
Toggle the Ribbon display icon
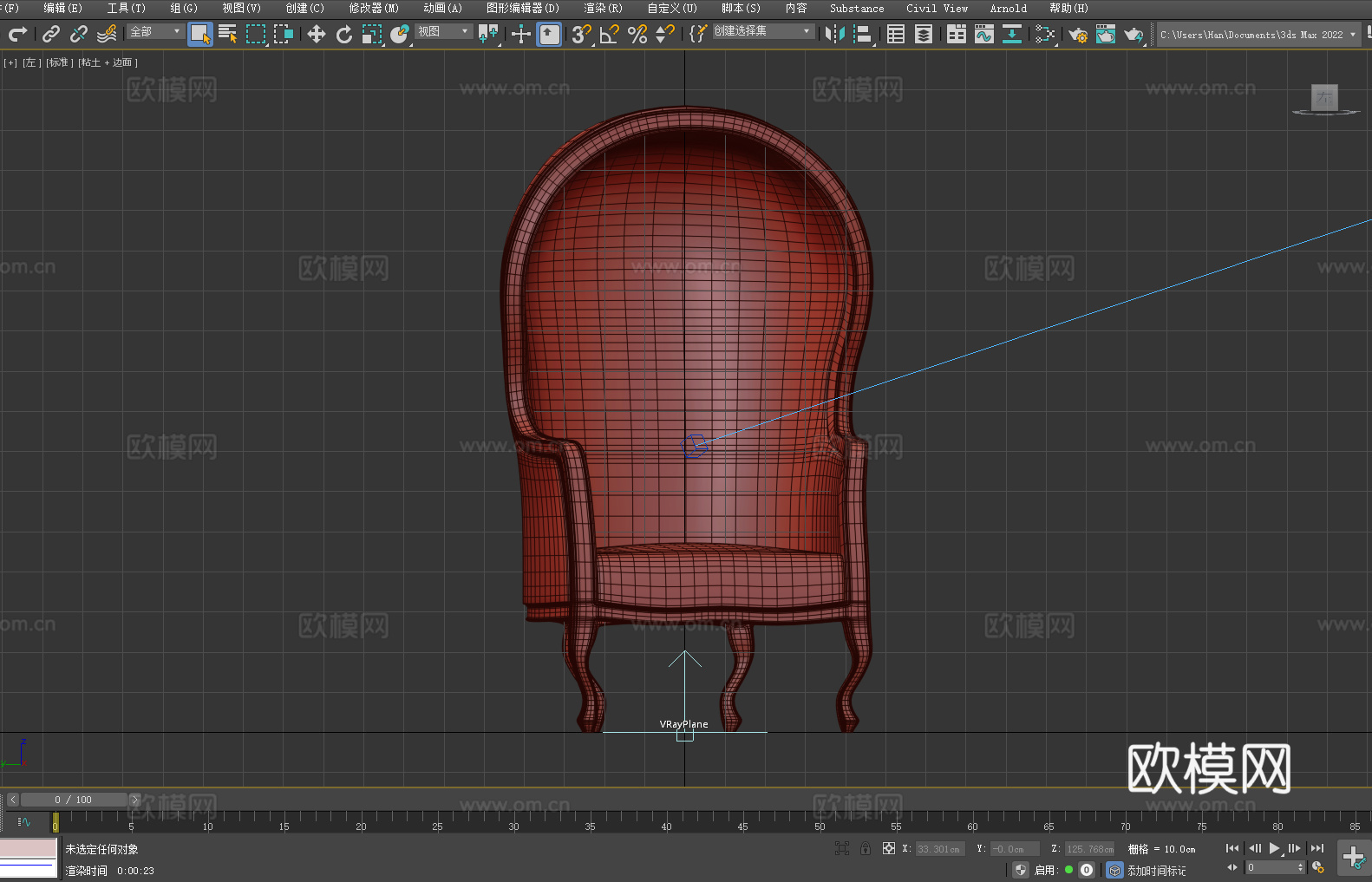coord(957,34)
